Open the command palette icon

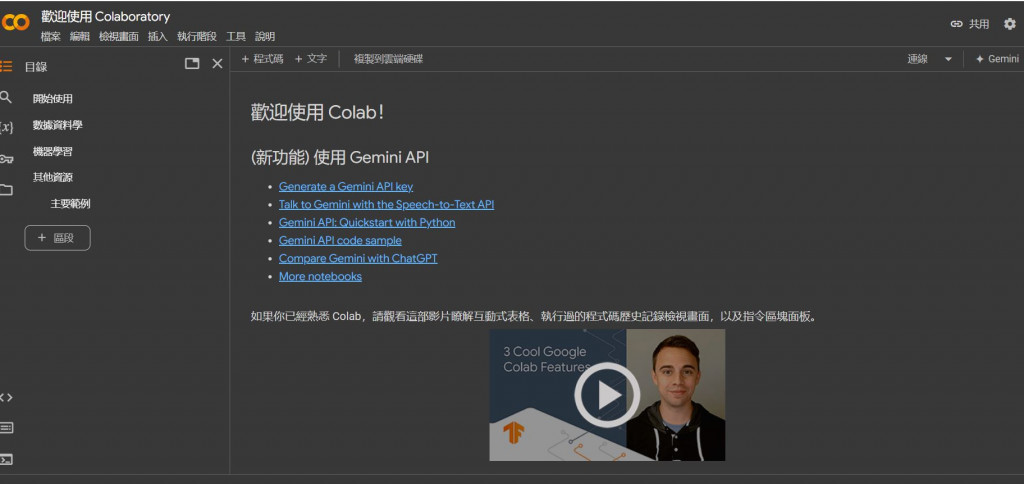6,428
